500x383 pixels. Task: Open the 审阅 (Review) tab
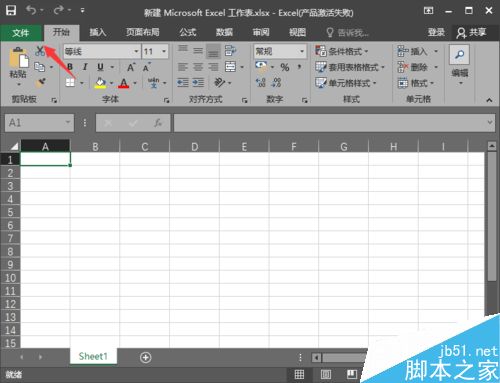tap(261, 32)
